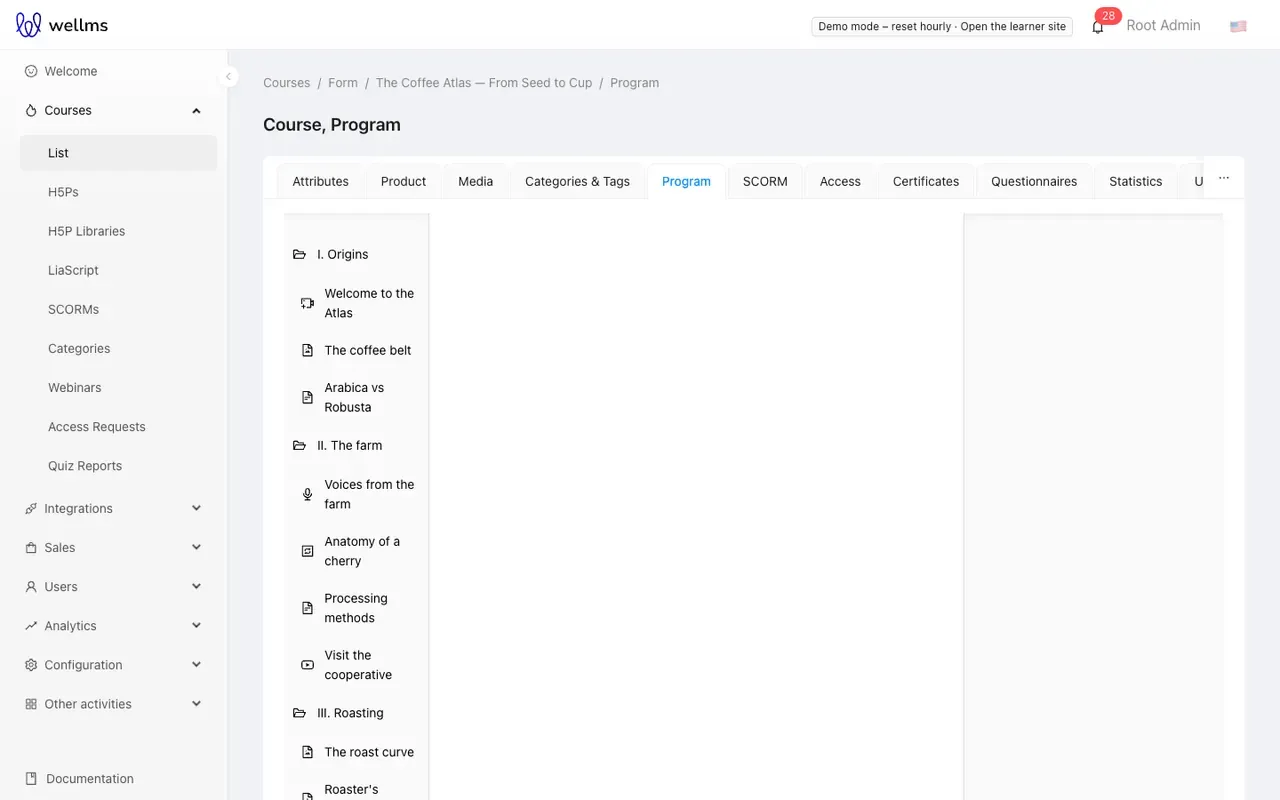Open the Arabica vs Robusta lesson
This screenshot has width=1280, height=800.
354,397
